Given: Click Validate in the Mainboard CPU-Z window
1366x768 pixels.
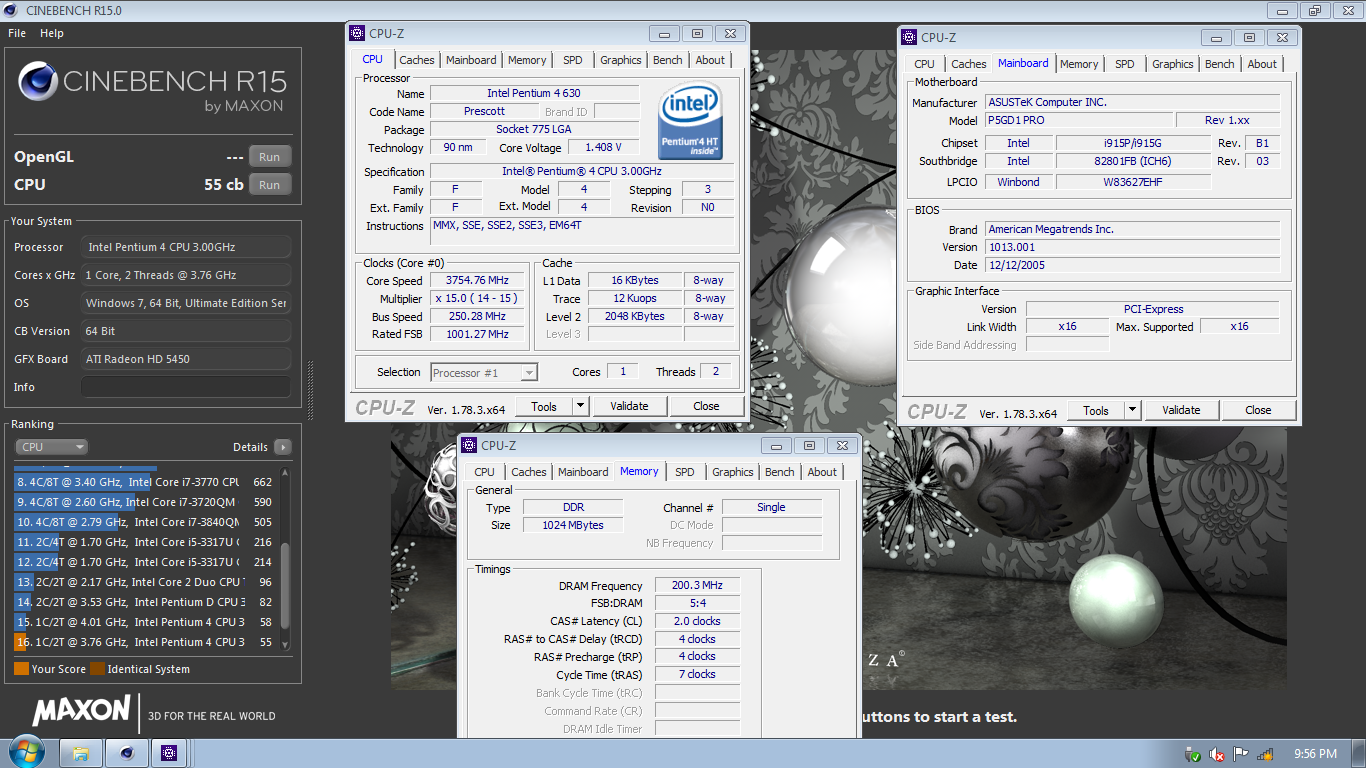Looking at the screenshot, I should tap(1181, 410).
